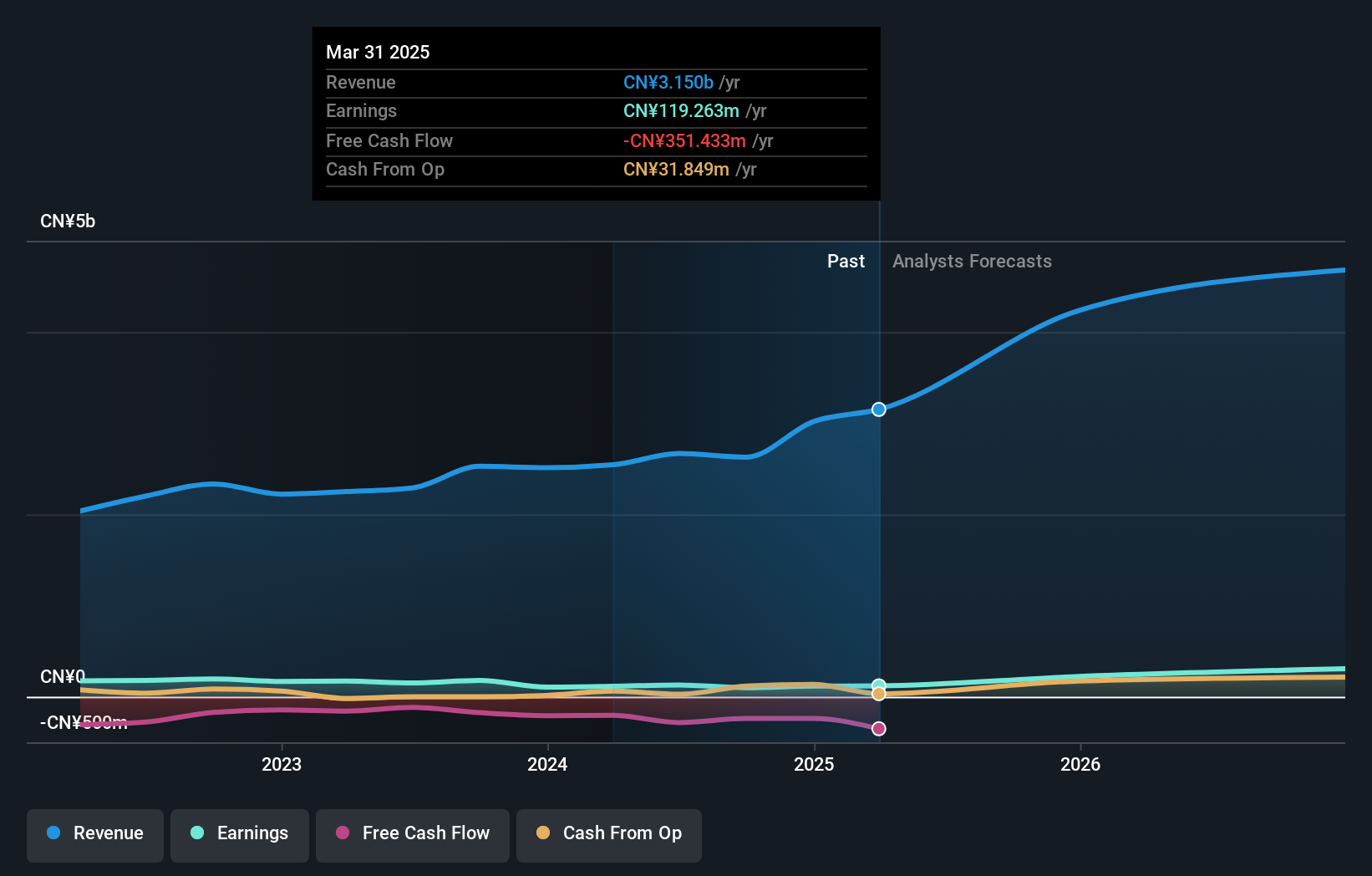
Task: Click the Revenue row label in tooltip
Action: point(361,83)
